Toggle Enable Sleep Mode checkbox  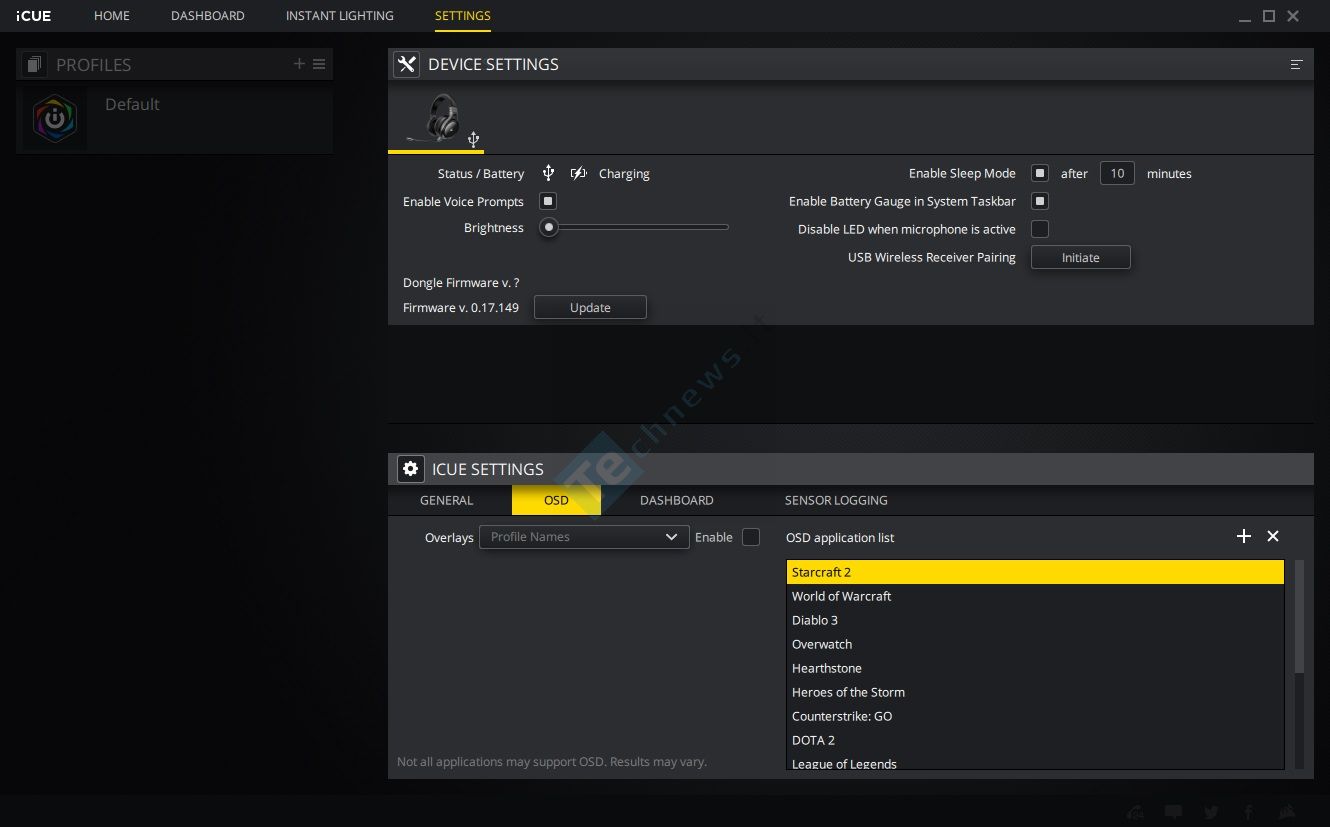[x=1040, y=173]
